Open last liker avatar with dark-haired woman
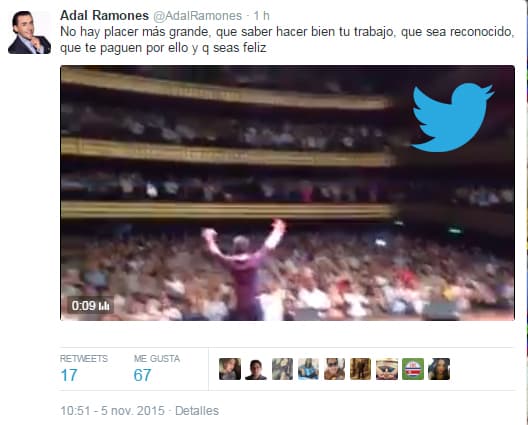The image size is (528, 425). 439,369
